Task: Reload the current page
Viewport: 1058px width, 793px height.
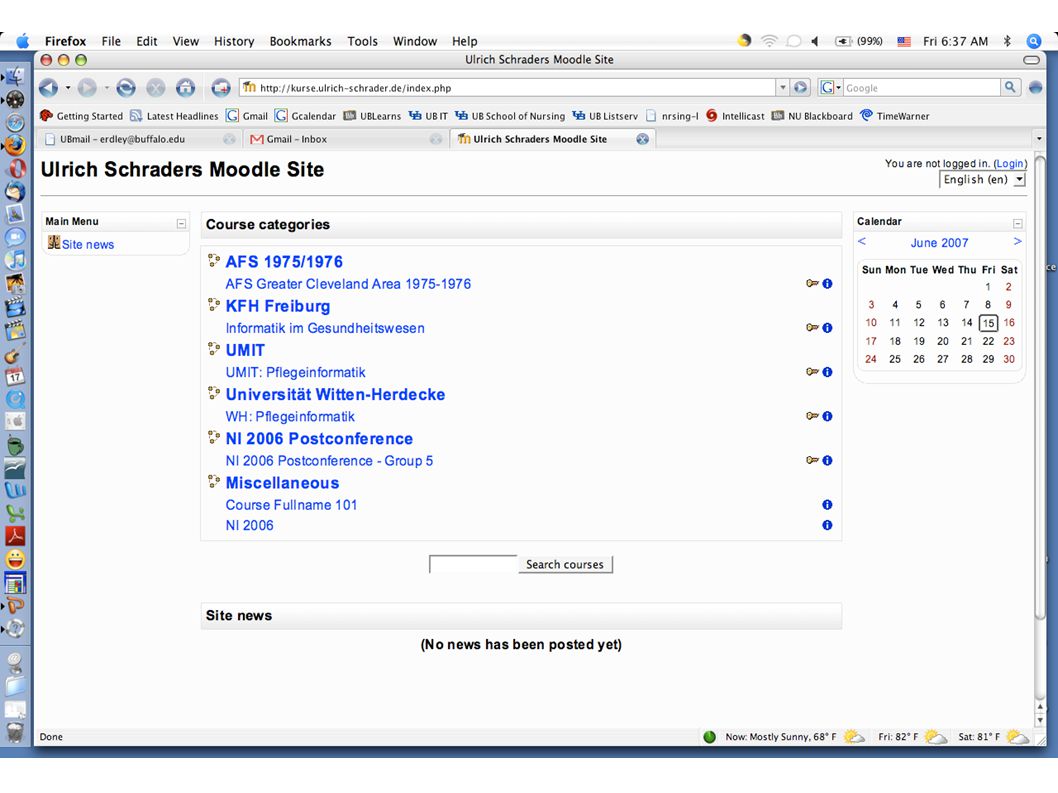Action: coord(126,88)
